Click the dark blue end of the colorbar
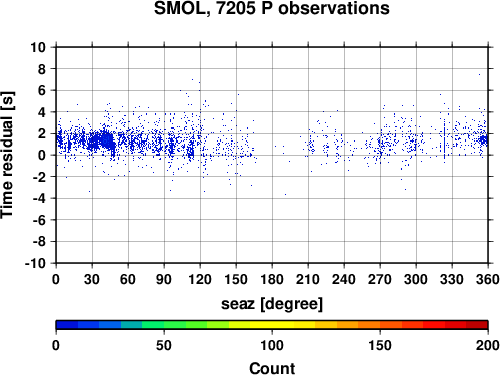Screen dimensions: 500x375 [x=67, y=325]
